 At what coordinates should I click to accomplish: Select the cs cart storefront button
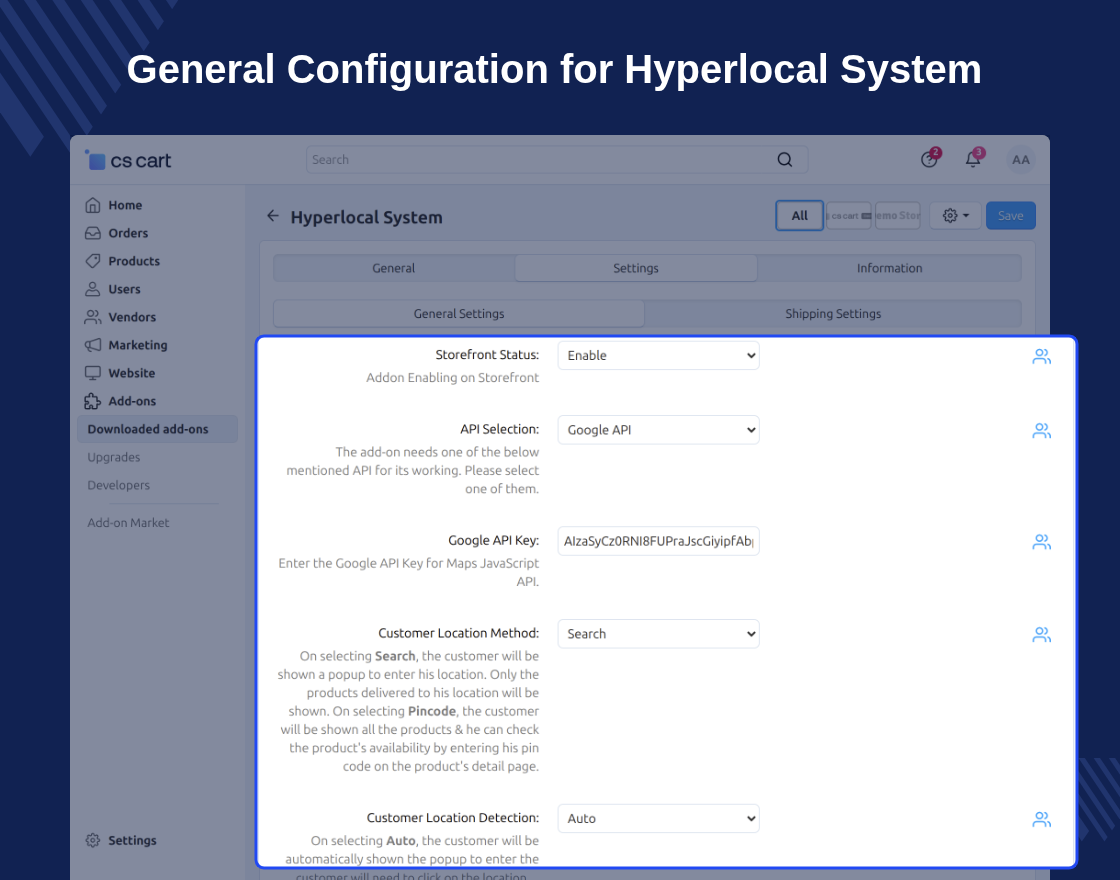click(849, 216)
